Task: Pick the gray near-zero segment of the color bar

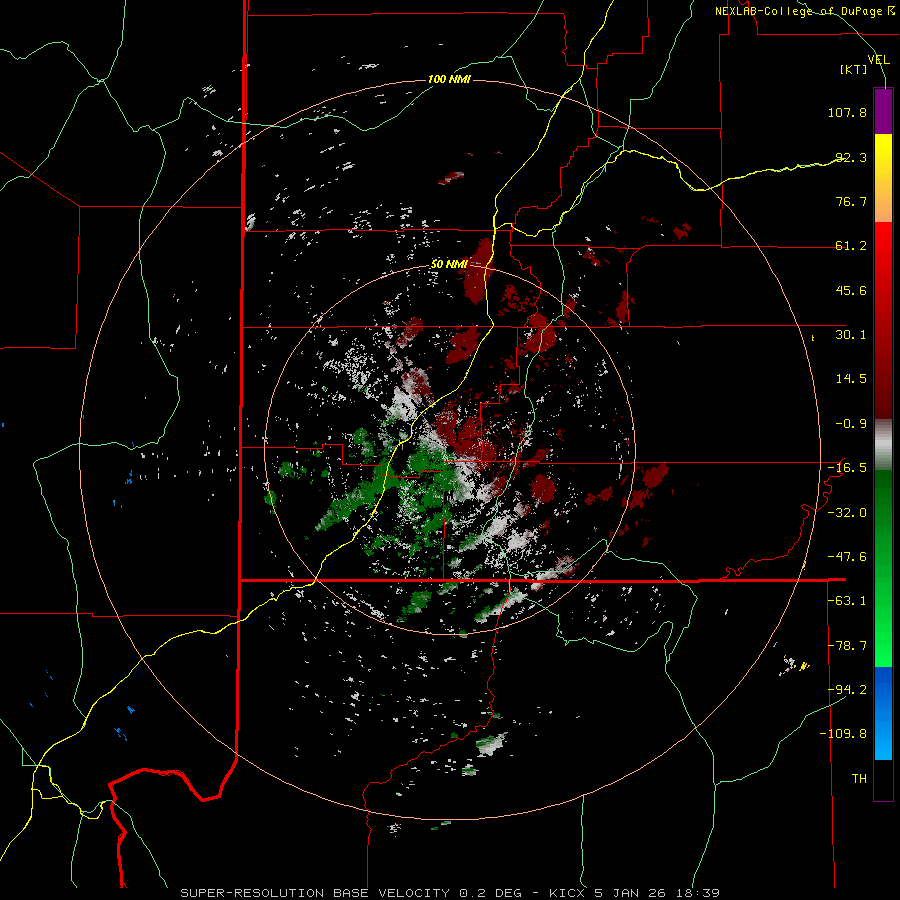Action: (x=883, y=445)
